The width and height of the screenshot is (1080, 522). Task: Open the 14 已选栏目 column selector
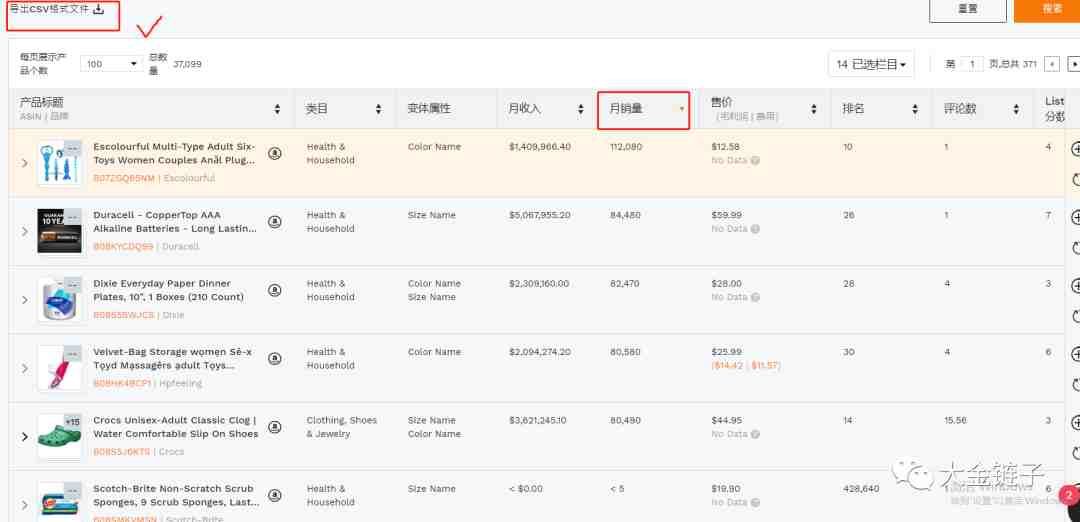coord(871,64)
